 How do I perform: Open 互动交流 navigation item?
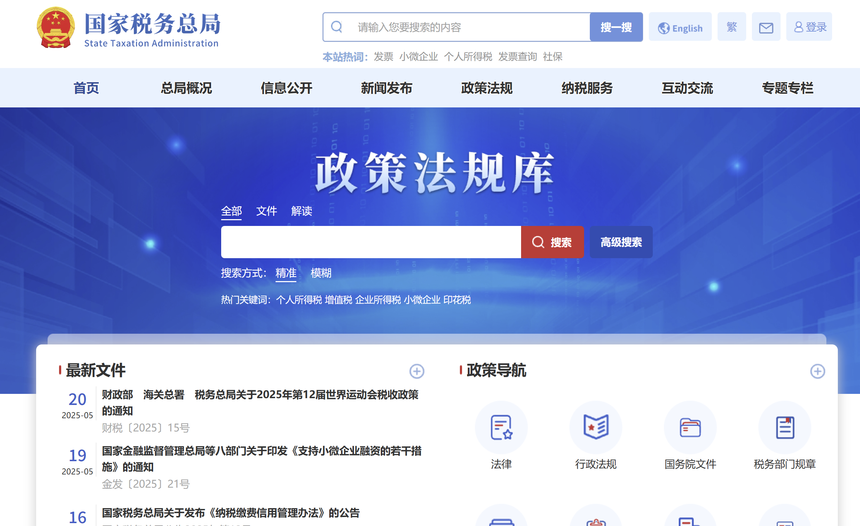[687, 88]
